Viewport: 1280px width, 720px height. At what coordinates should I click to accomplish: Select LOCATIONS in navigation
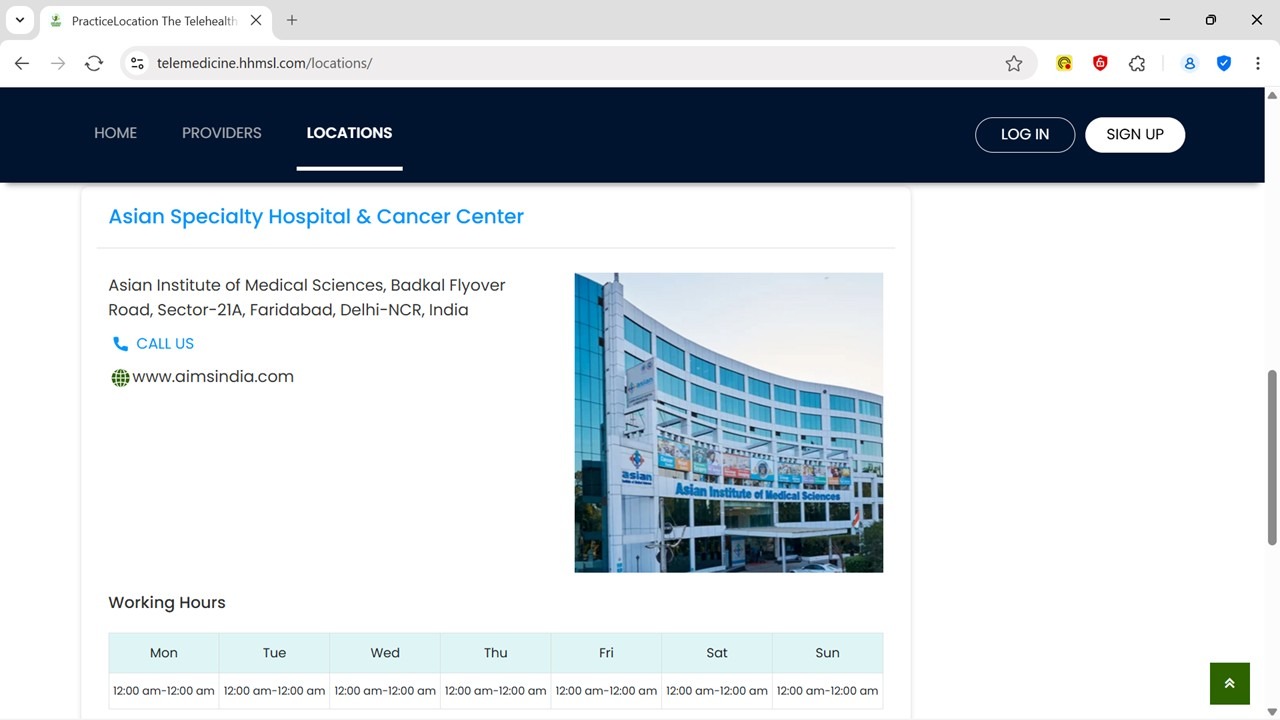349,133
